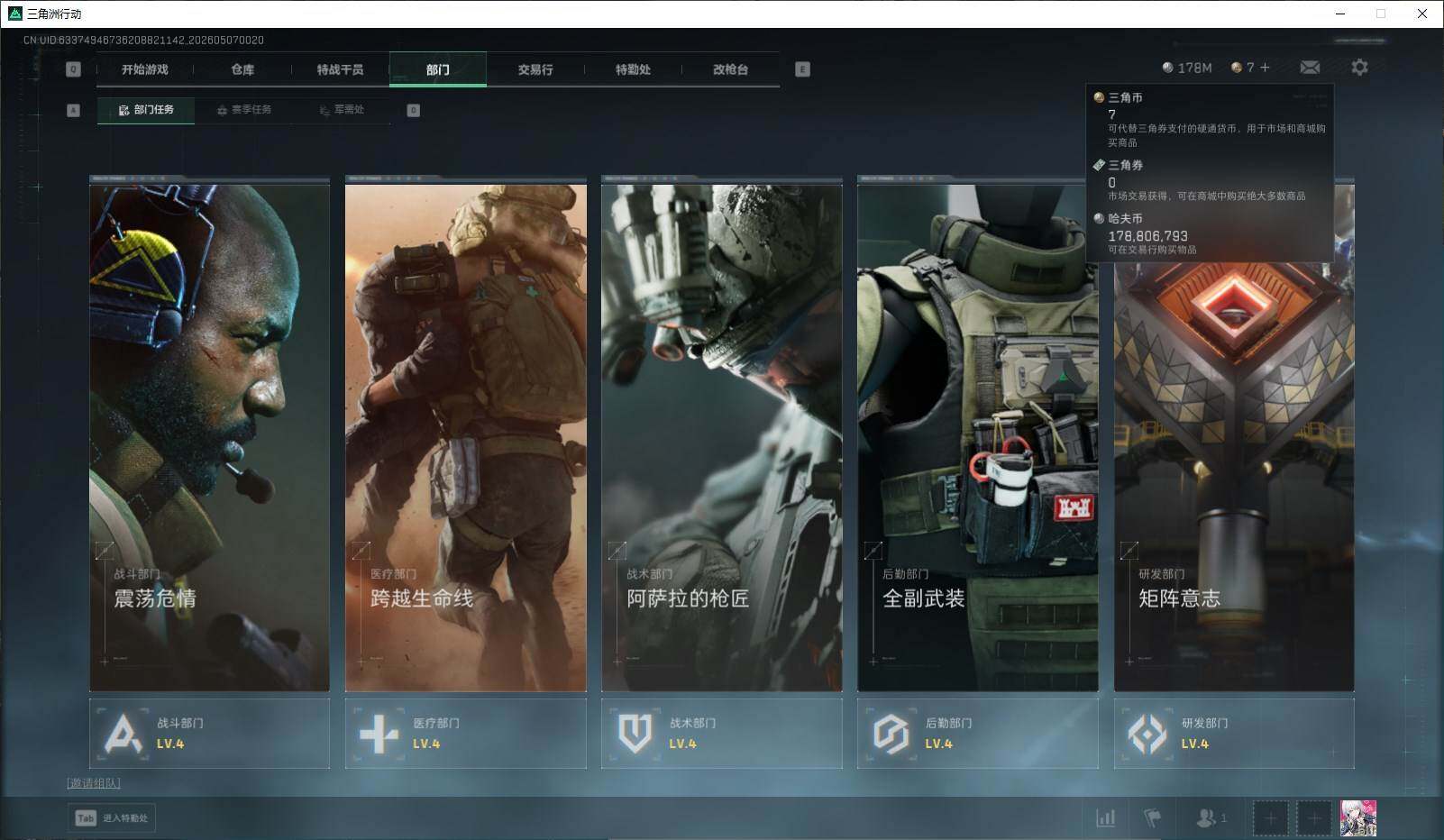Click the 战术部门 shield emblem icon
The width and height of the screenshot is (1444, 840).
(x=635, y=734)
